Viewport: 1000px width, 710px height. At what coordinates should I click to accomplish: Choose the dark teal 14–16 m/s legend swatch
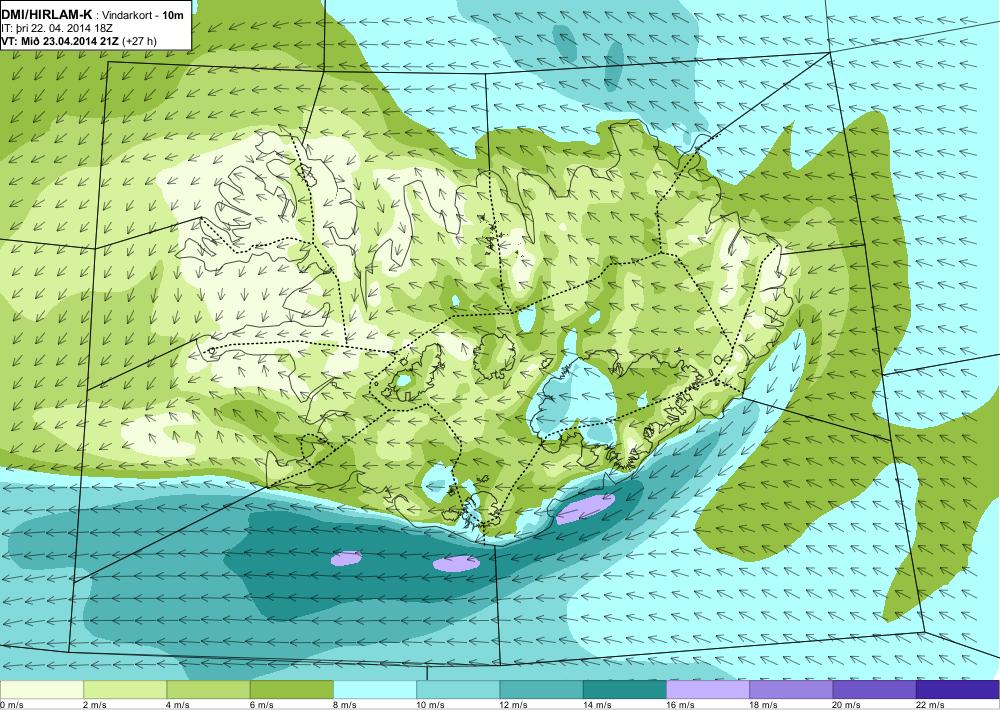pyautogui.click(x=624, y=689)
